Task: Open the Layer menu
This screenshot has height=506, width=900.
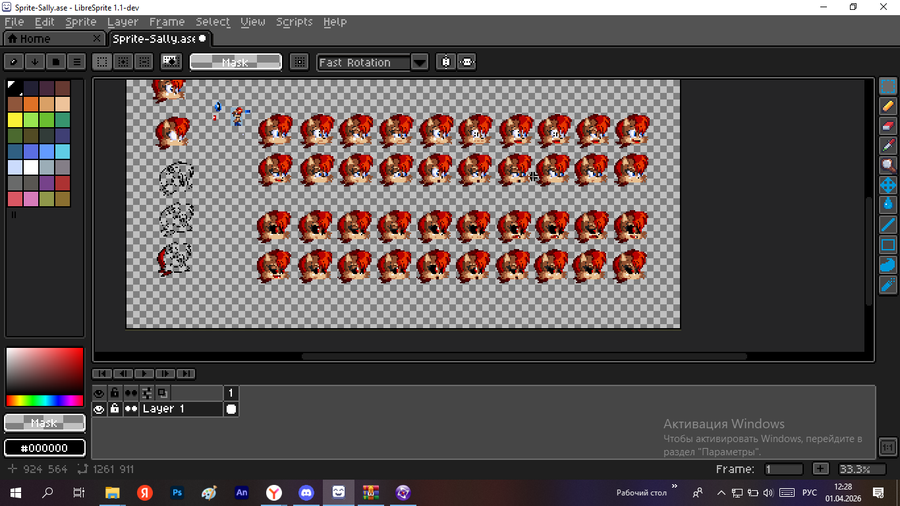Action: click(122, 22)
